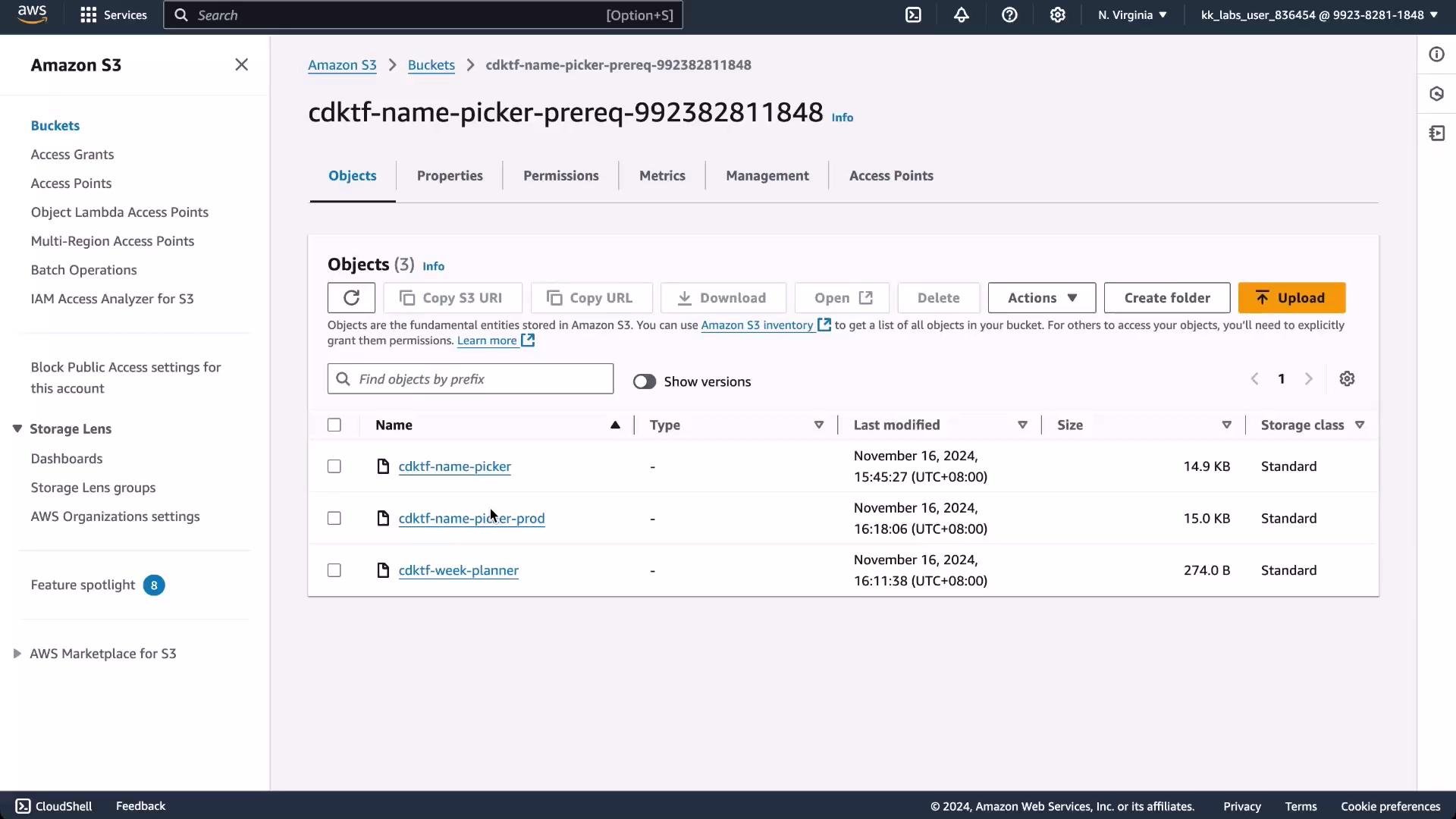
Task: Sort by Last modified column arrow
Action: (x=1022, y=425)
